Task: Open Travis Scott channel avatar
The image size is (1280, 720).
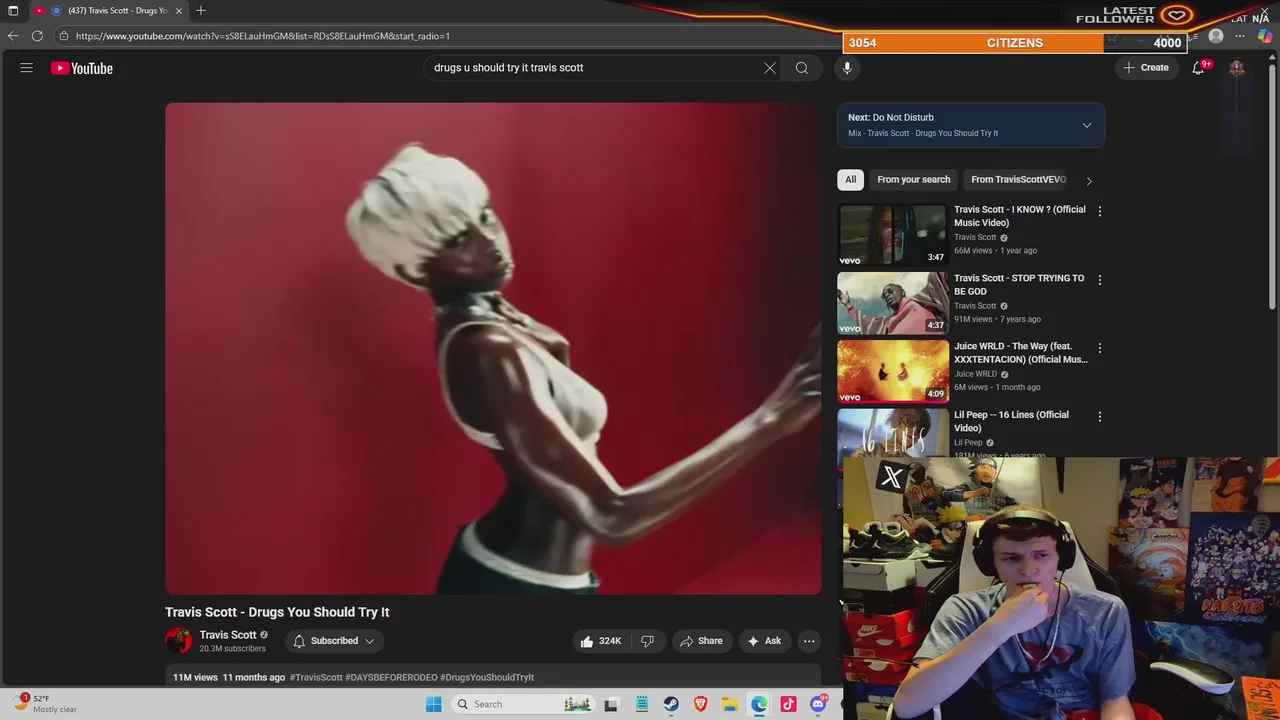Action: click(178, 641)
